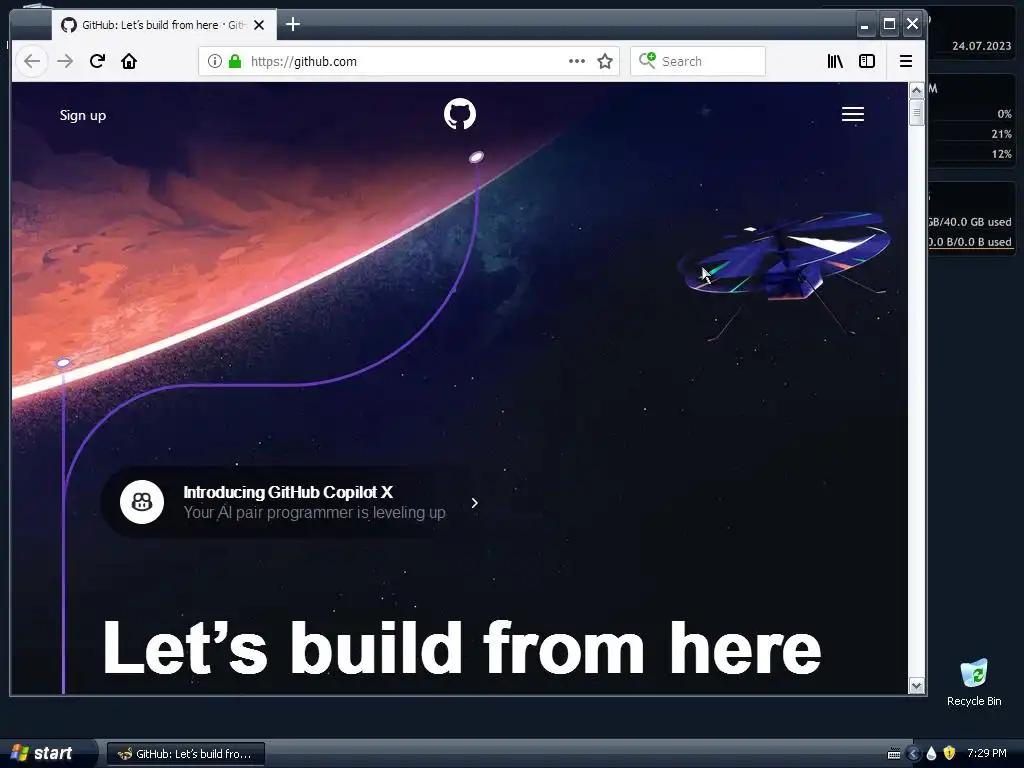Minimize the Firefox window
Image resolution: width=1024 pixels, height=768 pixels.
click(x=865, y=25)
